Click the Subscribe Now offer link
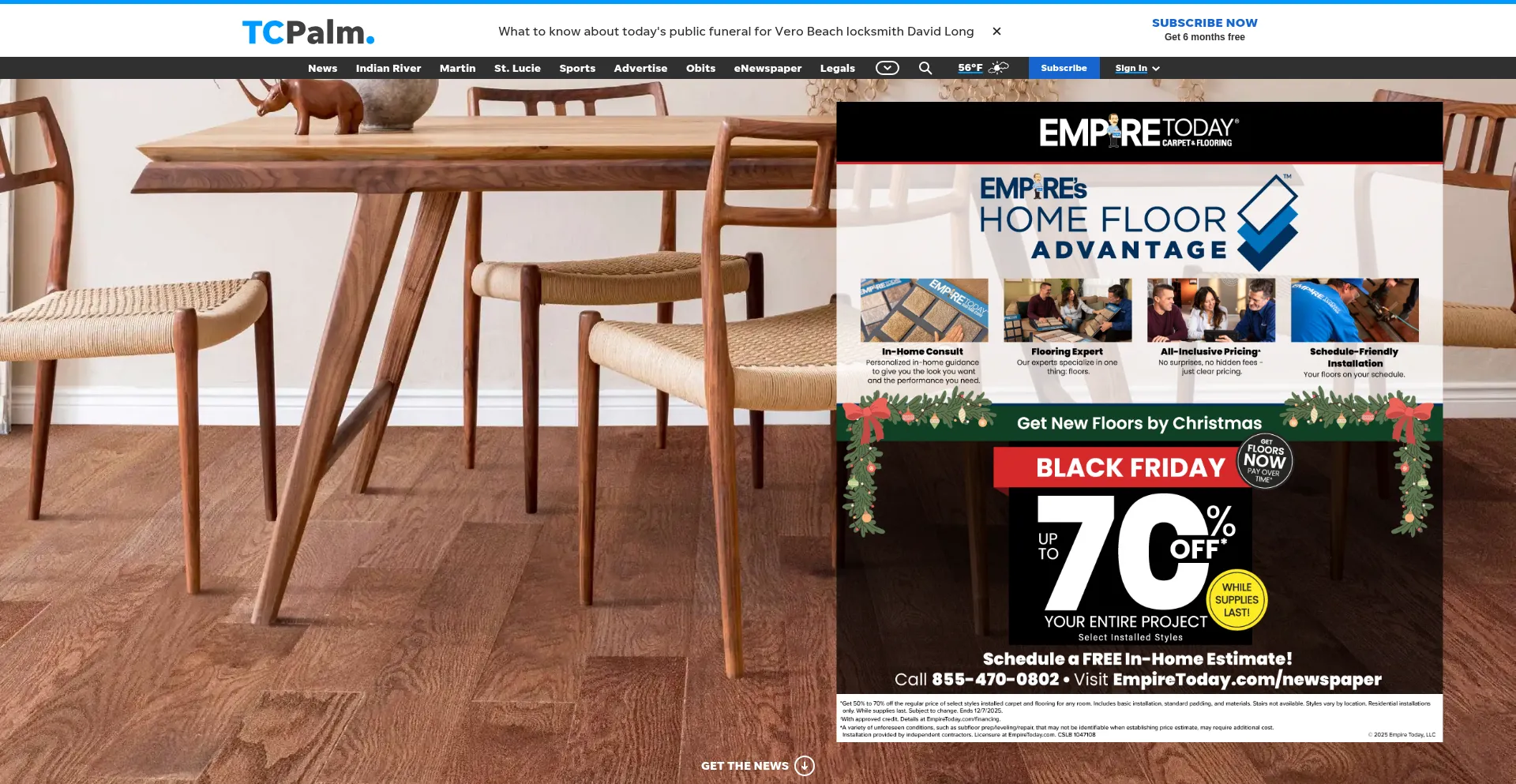 pyautogui.click(x=1204, y=23)
